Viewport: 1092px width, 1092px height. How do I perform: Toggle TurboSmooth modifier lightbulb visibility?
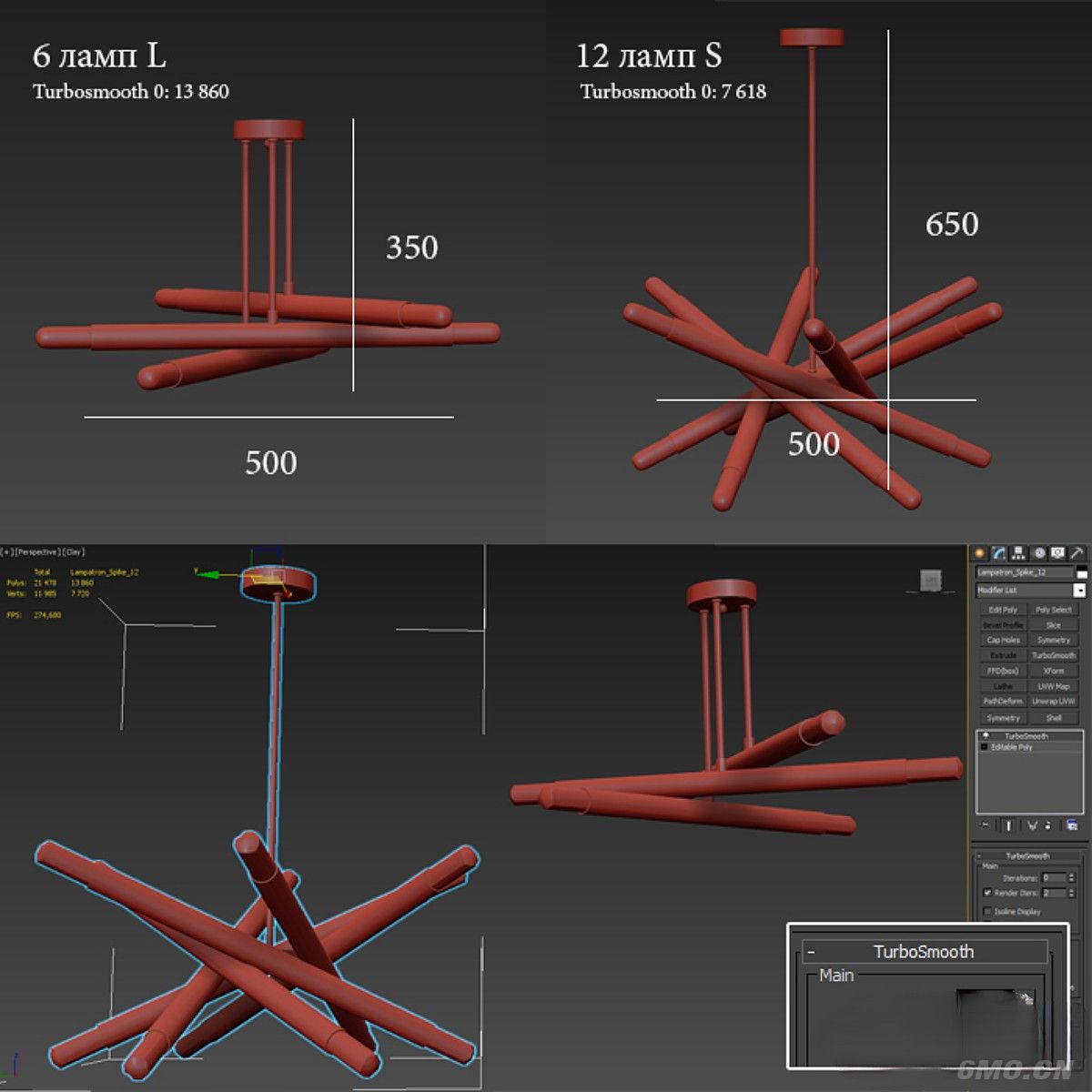[x=986, y=735]
